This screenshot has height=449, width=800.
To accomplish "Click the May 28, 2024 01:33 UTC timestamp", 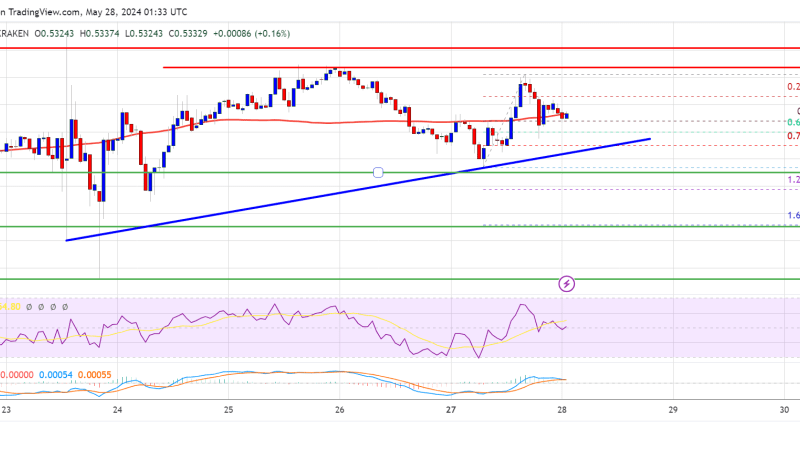I will click(136, 12).
